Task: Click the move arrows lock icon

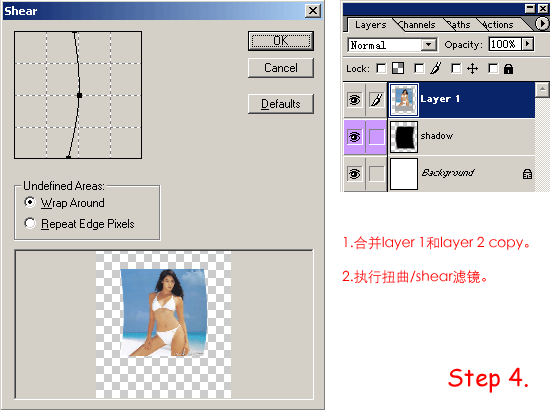Action: tap(472, 68)
